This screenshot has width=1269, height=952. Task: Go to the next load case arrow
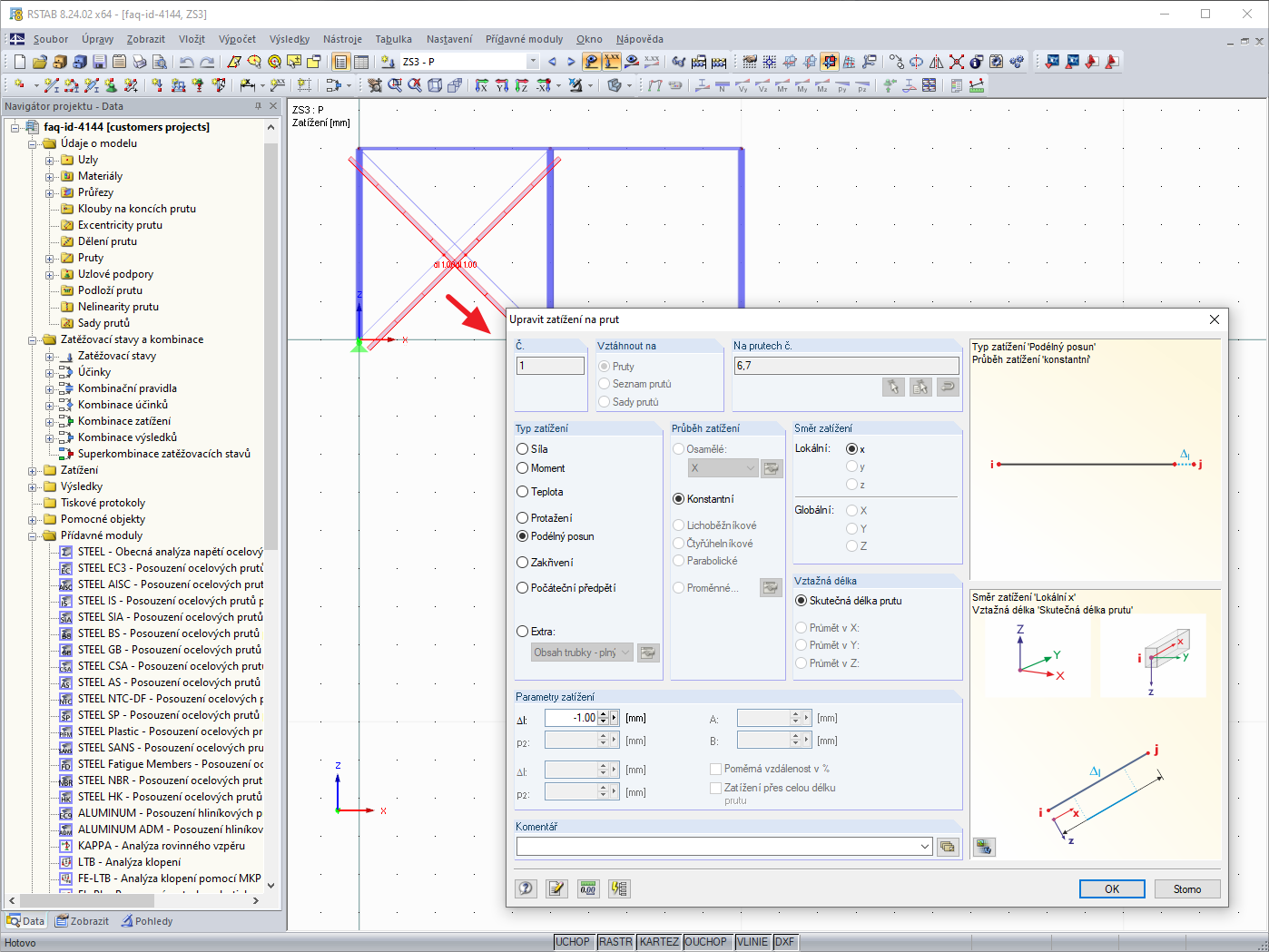(571, 62)
